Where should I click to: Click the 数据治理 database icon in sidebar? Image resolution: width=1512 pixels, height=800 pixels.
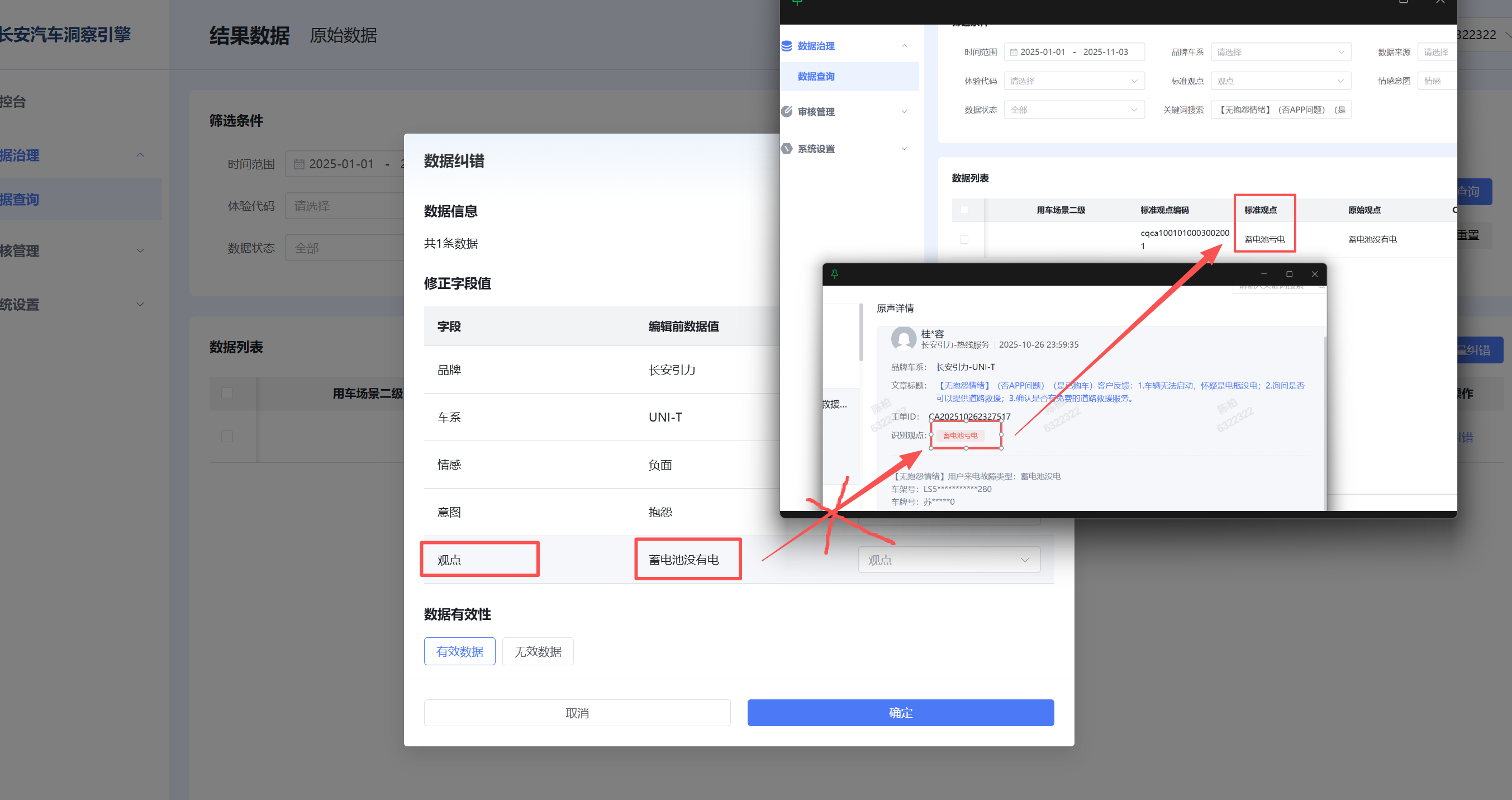787,46
